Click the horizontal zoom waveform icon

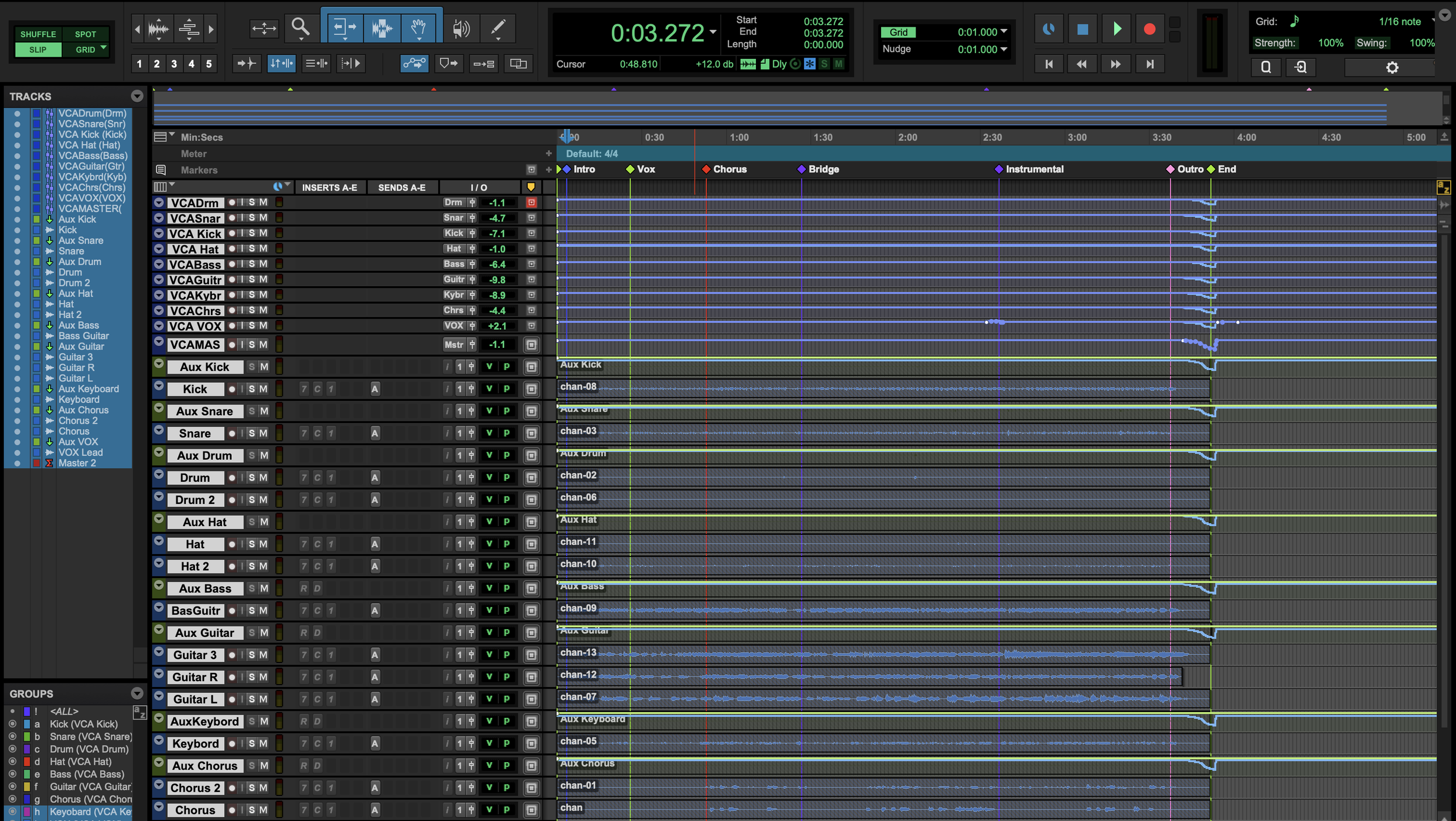158,28
